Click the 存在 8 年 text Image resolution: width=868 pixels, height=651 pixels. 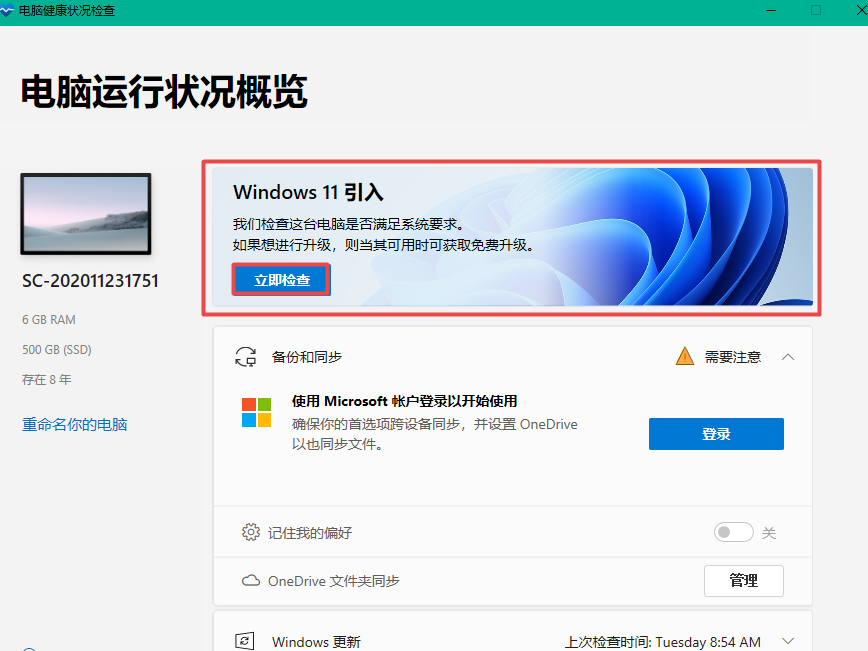point(46,379)
